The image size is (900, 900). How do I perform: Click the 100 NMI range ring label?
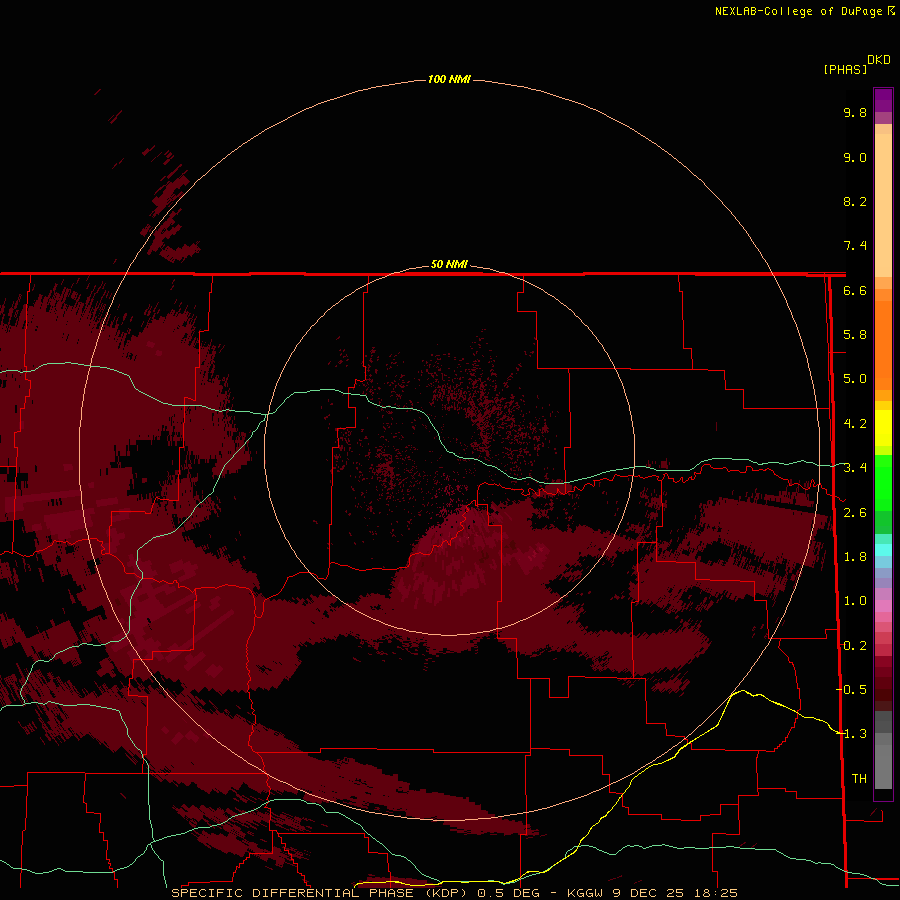click(449, 79)
